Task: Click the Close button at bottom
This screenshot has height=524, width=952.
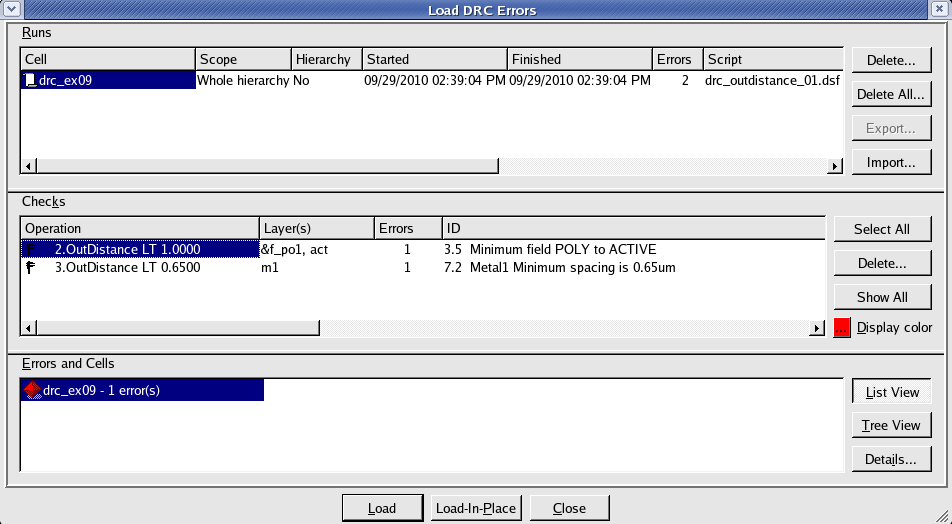Action: (569, 508)
